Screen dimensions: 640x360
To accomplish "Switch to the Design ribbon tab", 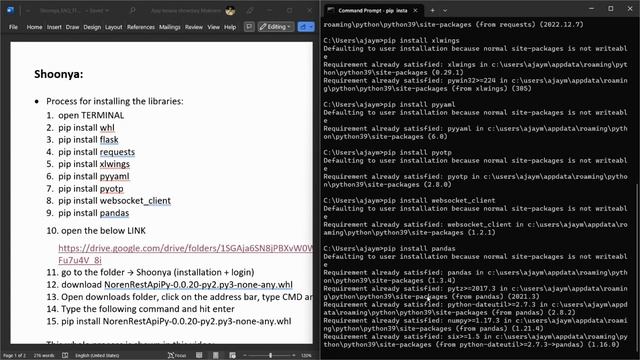I will [x=92, y=27].
